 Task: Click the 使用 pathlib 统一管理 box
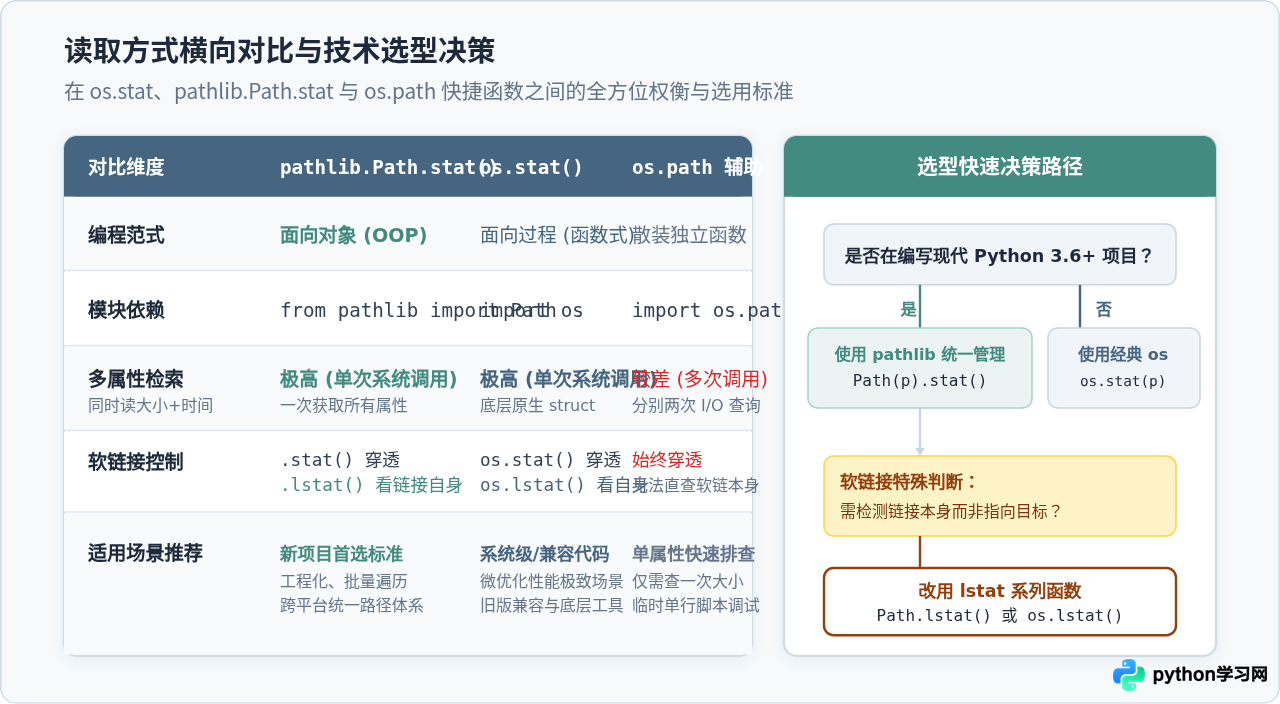pyautogui.click(x=920, y=368)
